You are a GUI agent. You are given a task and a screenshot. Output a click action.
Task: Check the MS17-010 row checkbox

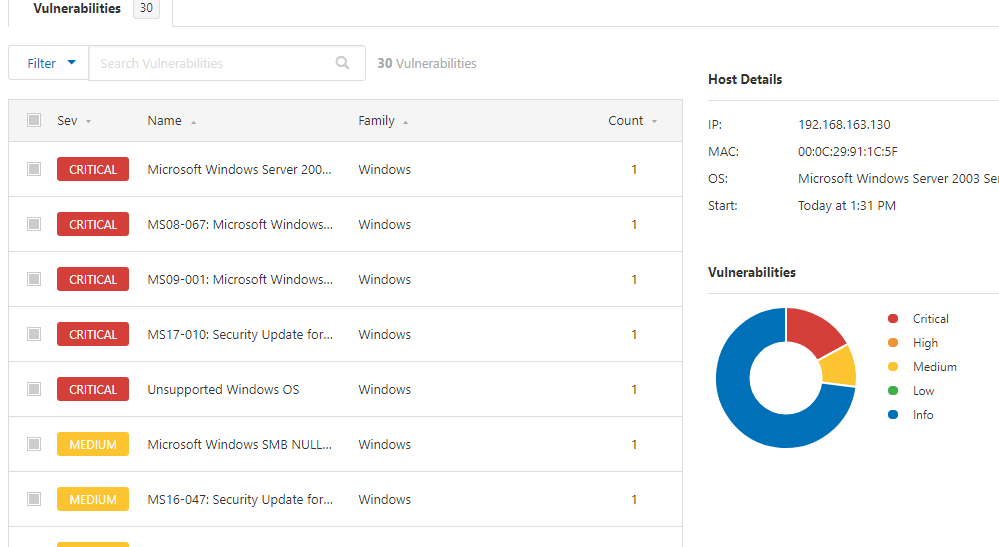click(34, 334)
